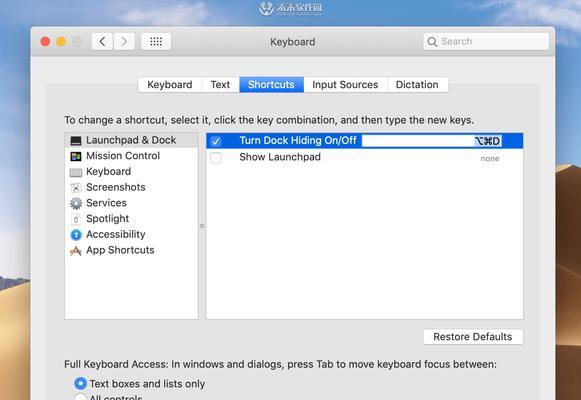This screenshot has height=400, width=581.
Task: Switch to the Dictation tab
Action: (x=417, y=85)
